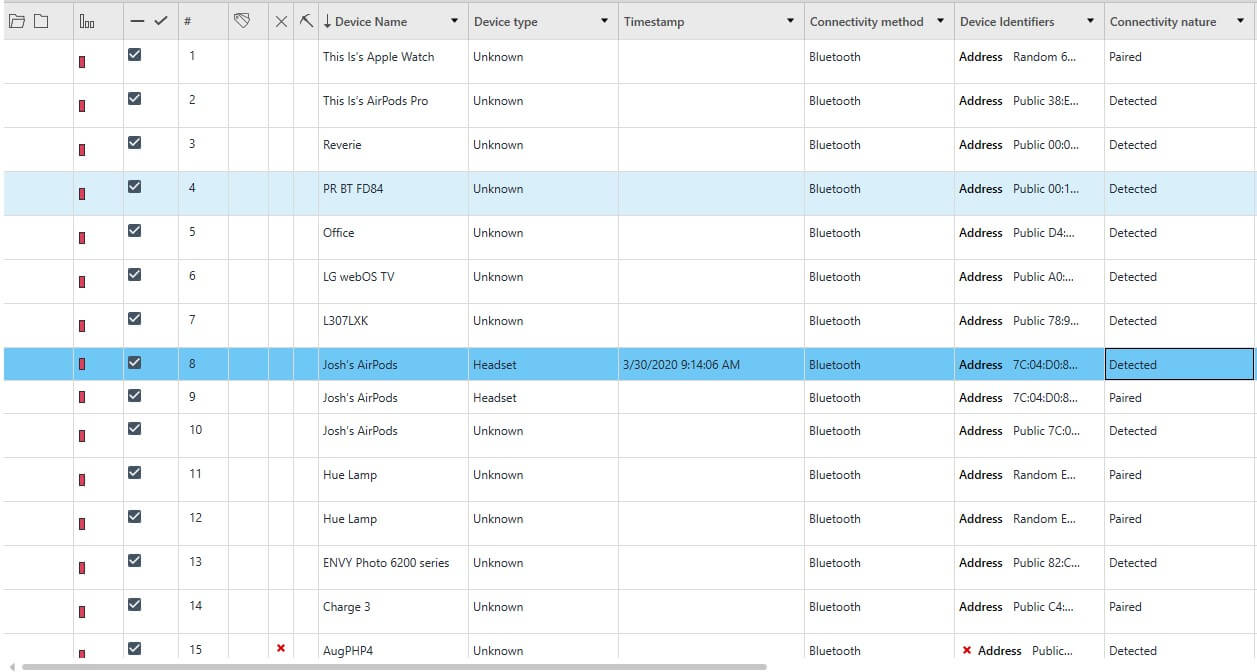Open the Device Name filter dropdown
The width and height of the screenshot is (1257, 672).
pyautogui.click(x=454, y=20)
